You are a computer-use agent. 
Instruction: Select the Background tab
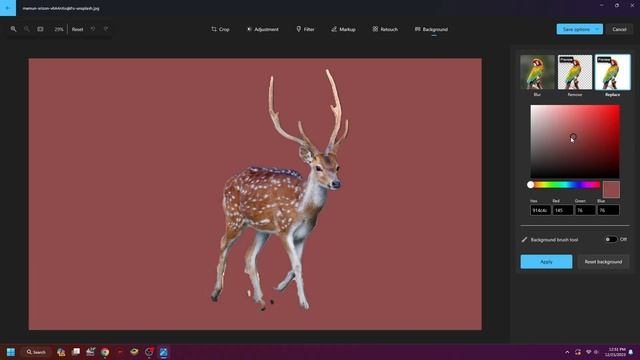[431, 29]
